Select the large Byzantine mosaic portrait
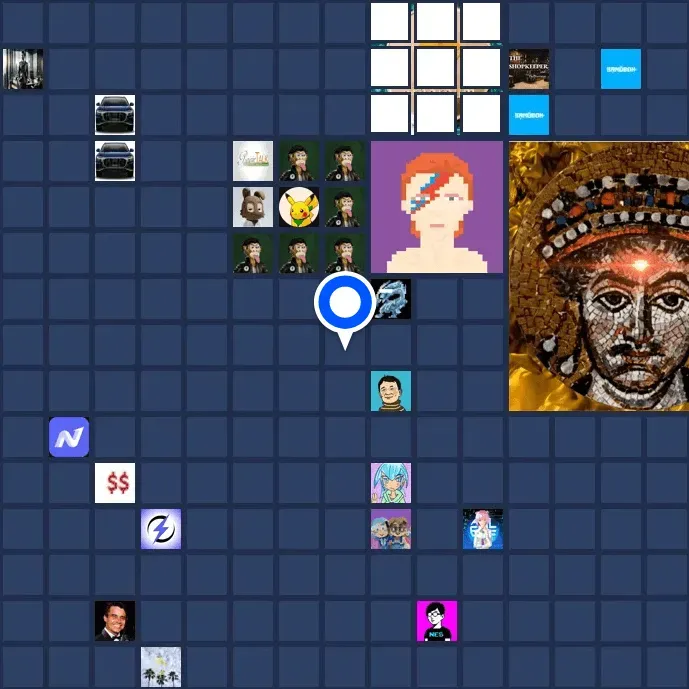This screenshot has height=689, width=689. tap(598, 276)
